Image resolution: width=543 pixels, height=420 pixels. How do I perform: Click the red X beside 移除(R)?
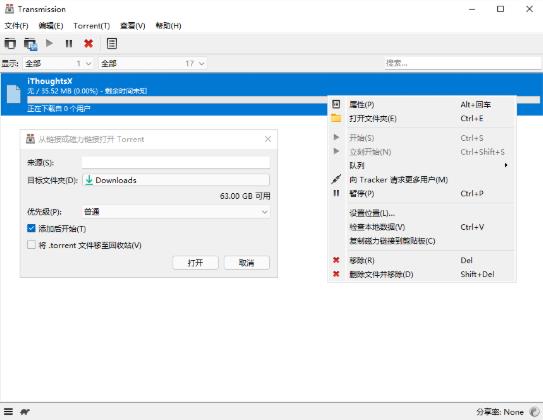[x=336, y=260]
